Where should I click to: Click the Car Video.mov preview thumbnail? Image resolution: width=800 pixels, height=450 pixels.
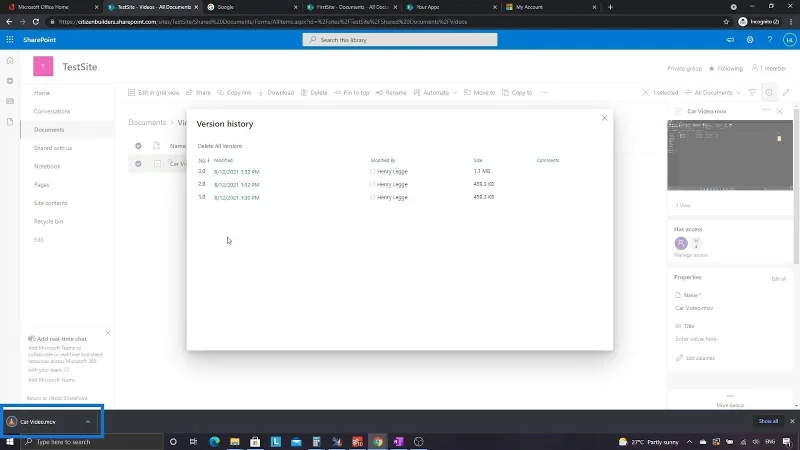tap(730, 155)
